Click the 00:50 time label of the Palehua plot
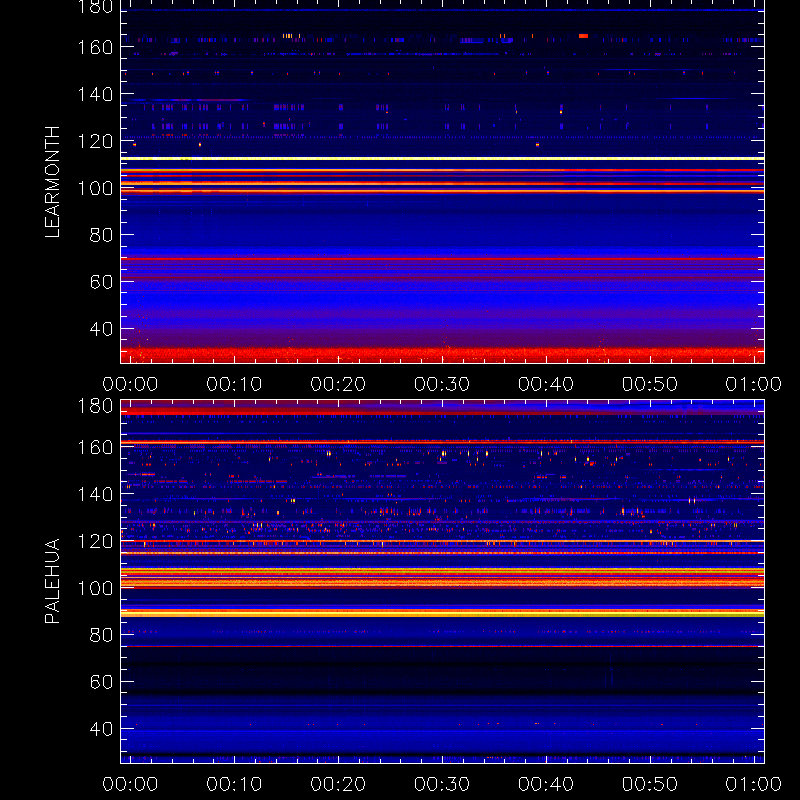Image resolution: width=800 pixels, height=800 pixels. tap(650, 784)
